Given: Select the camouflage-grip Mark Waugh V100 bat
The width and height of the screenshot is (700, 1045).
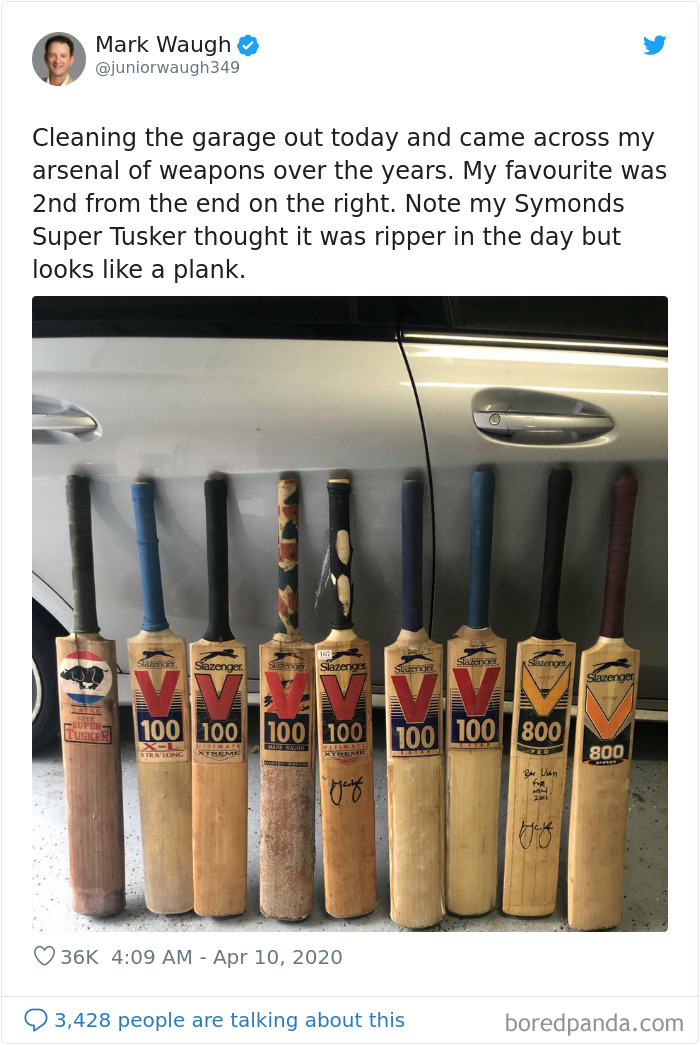Looking at the screenshot, I should (x=287, y=698).
